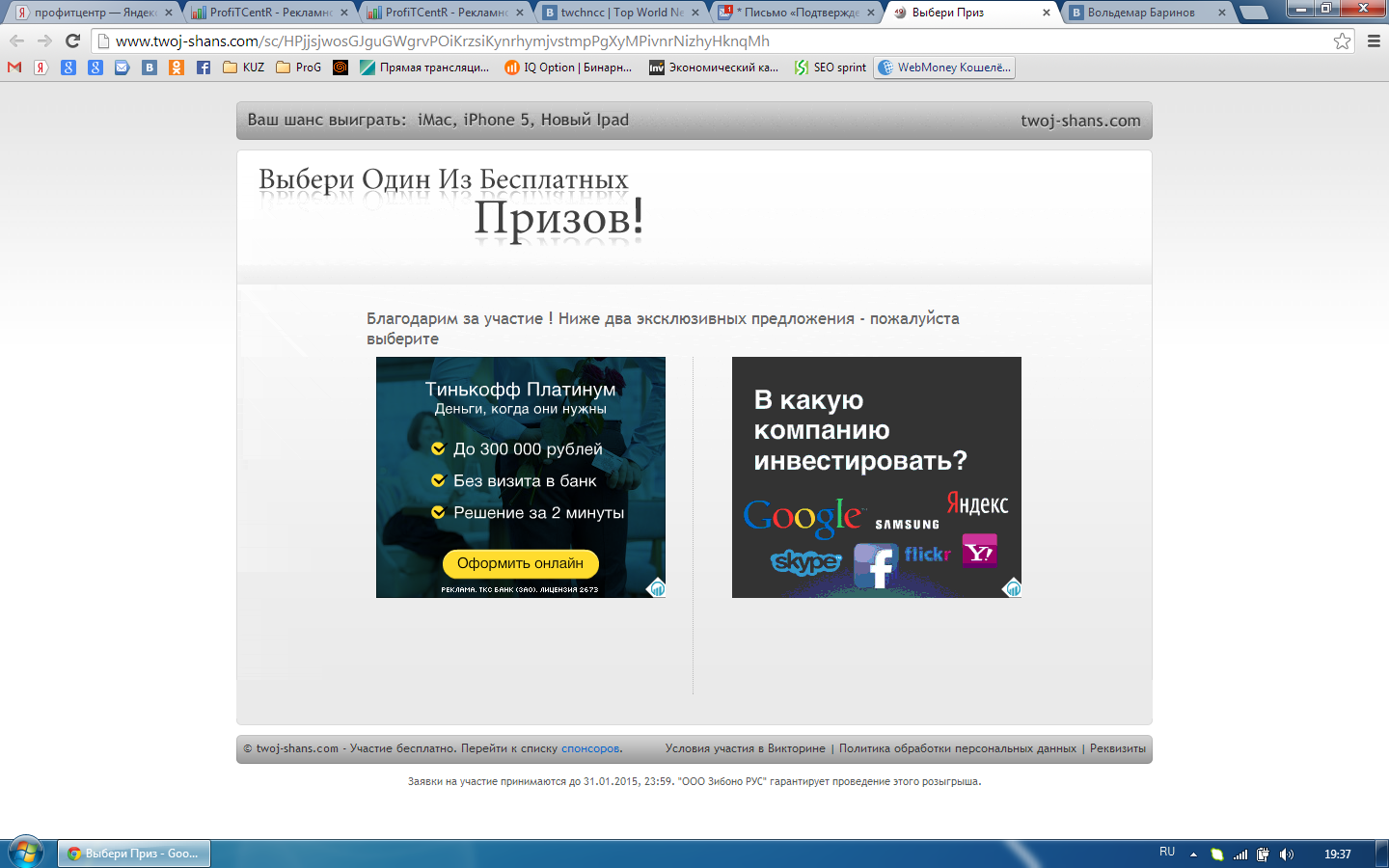Click the taskbar clock showing 19:37
The image size is (1389, 868).
click(x=1337, y=854)
